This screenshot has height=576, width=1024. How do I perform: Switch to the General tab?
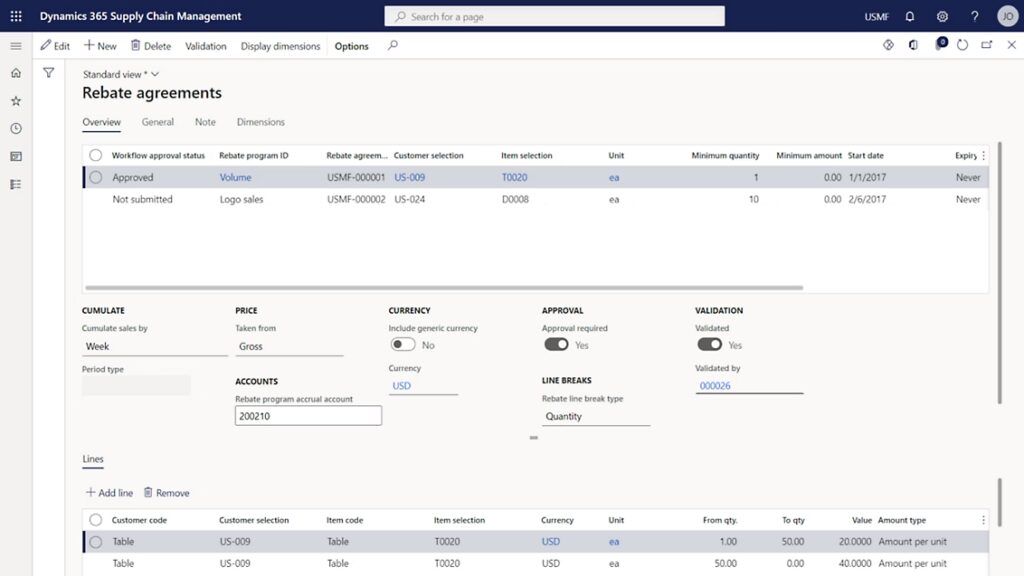[158, 122]
